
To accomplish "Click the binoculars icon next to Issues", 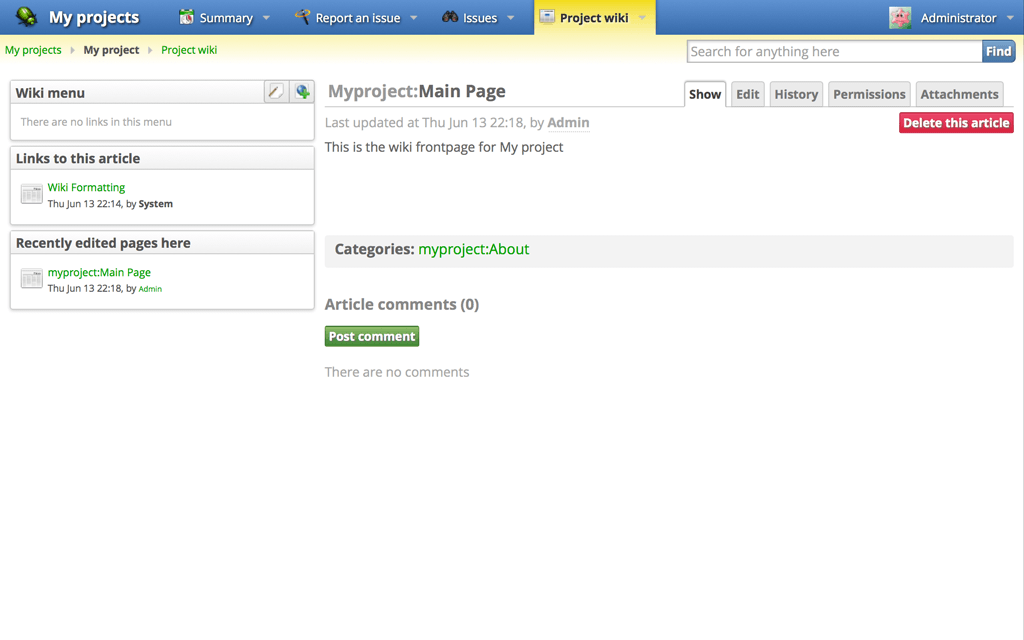I will 450,17.
